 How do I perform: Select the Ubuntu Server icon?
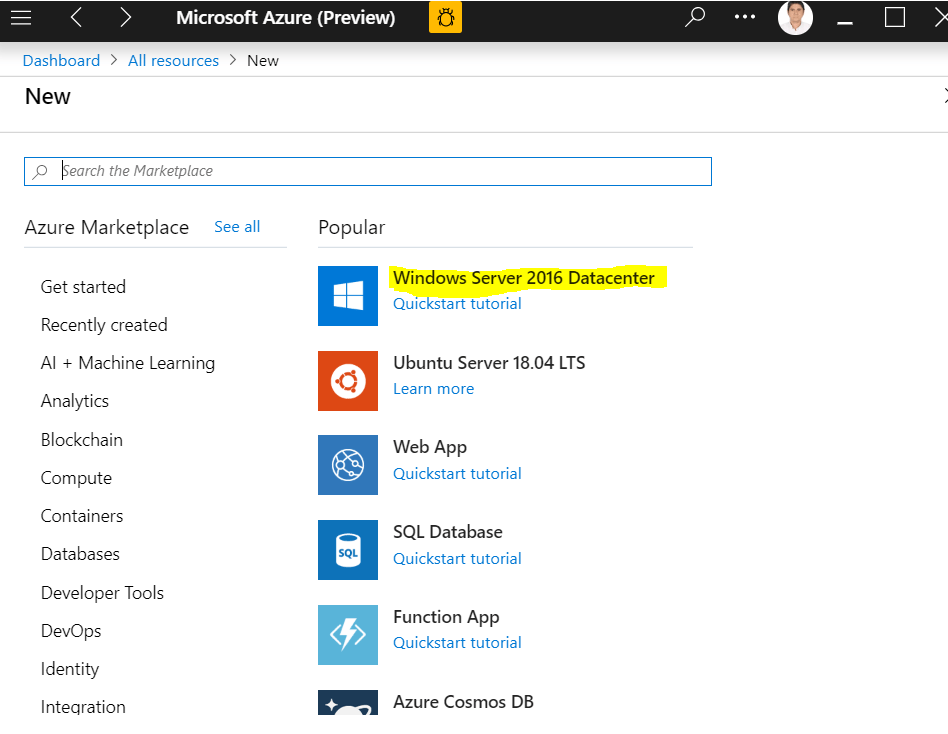coord(348,380)
